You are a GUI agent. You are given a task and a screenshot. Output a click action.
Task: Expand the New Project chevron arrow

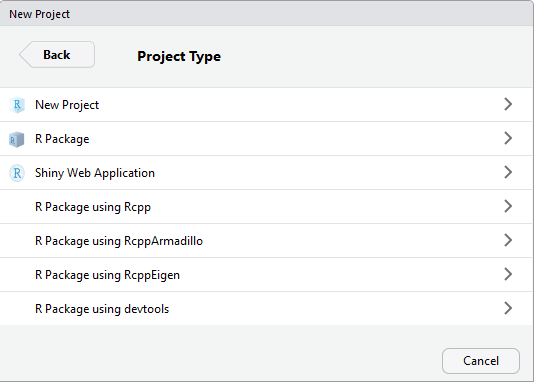point(508,104)
